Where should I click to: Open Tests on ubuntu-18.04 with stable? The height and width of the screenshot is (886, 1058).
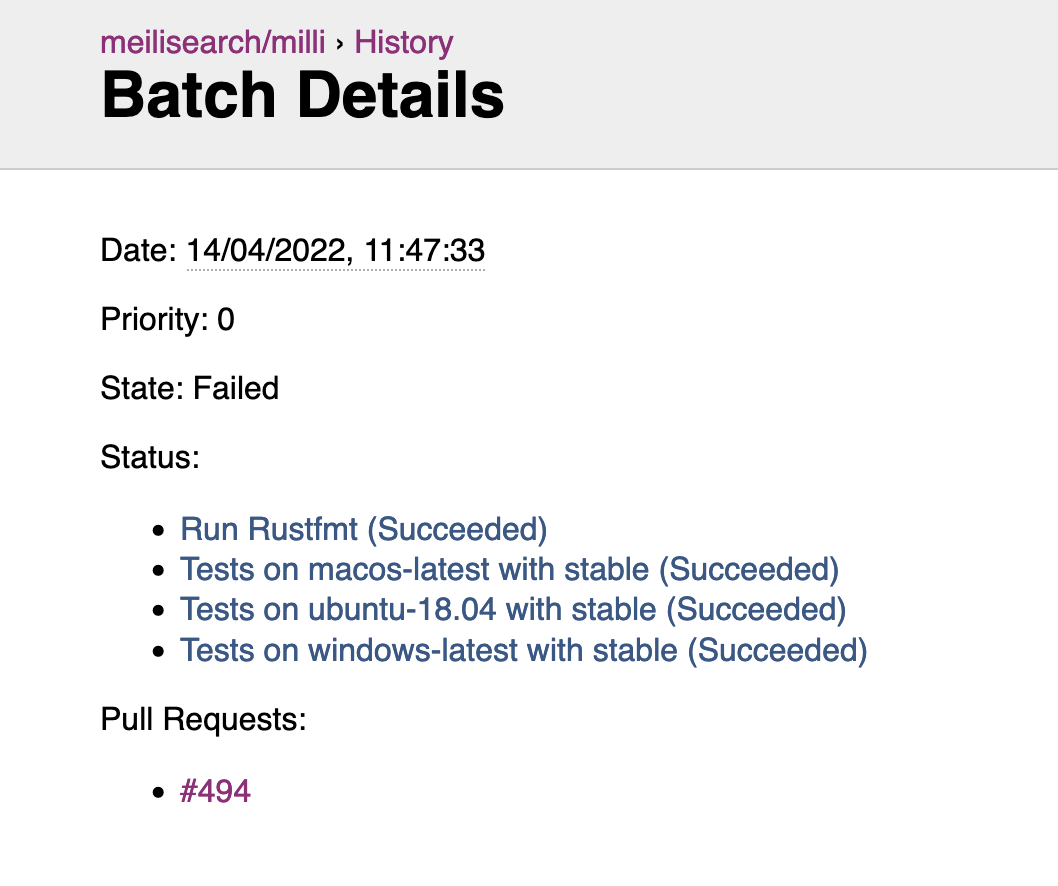[513, 609]
